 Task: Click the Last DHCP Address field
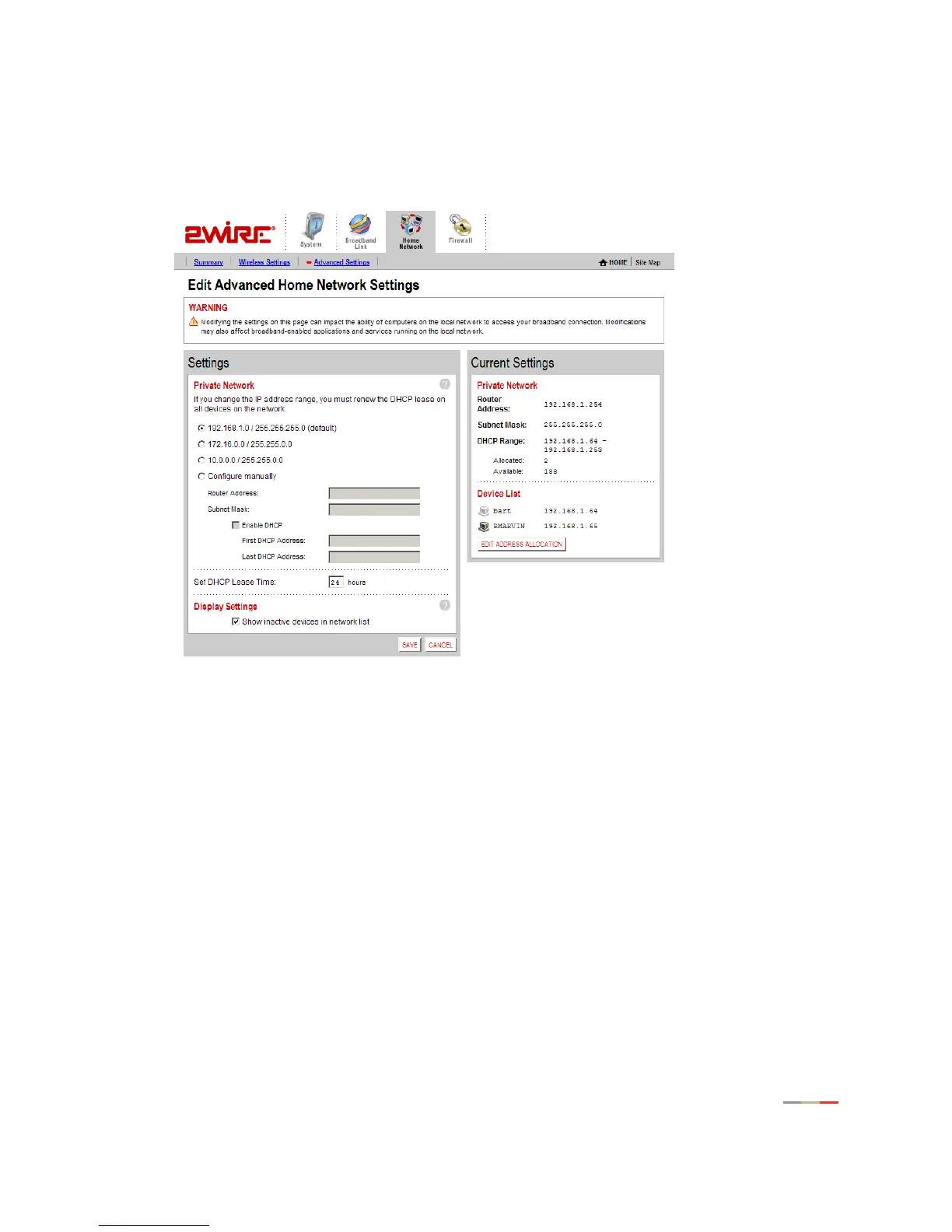(x=374, y=557)
